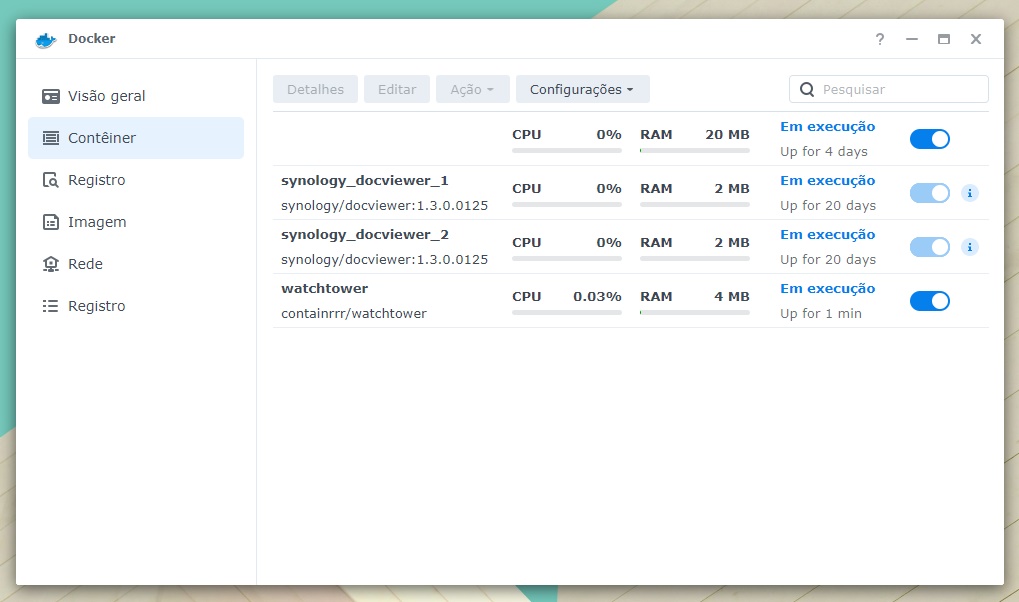Toggle the synology_docviewer_2 container switch
The image size is (1019, 602).
click(929, 247)
